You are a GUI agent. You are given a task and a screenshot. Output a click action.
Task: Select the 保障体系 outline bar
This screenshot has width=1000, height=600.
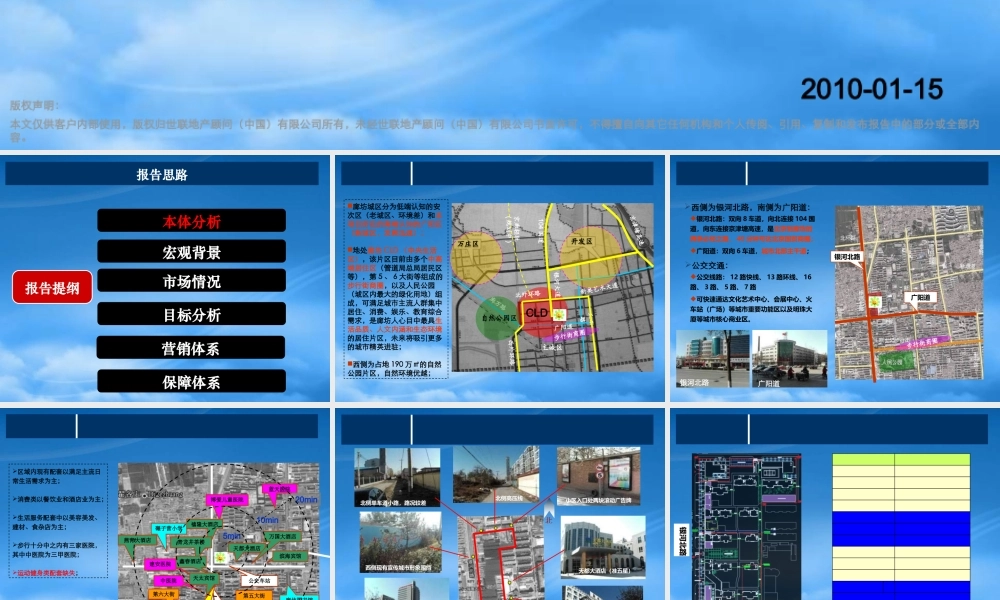(x=191, y=381)
